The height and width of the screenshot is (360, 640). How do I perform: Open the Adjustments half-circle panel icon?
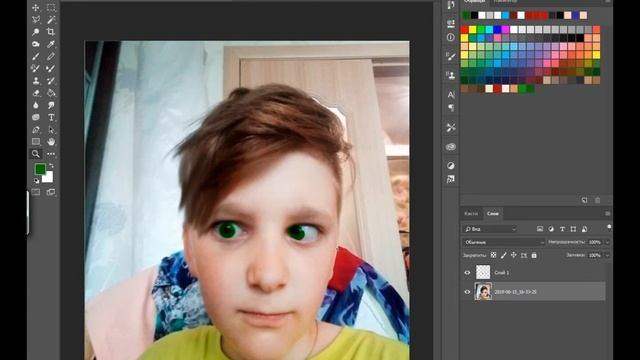[451, 165]
